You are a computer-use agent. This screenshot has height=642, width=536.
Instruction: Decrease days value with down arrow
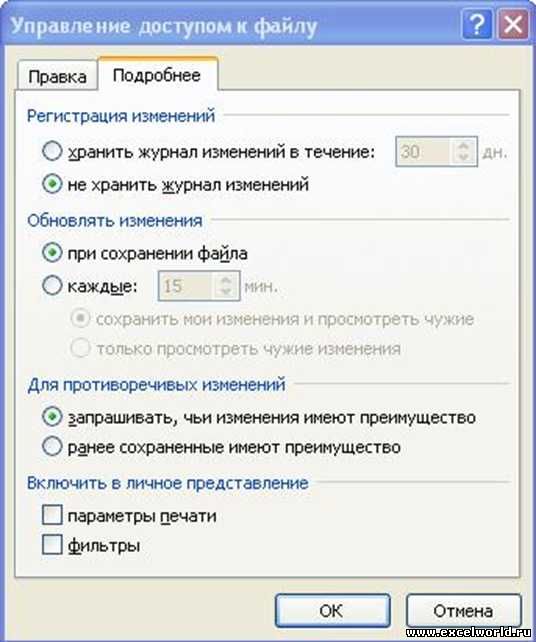464,158
